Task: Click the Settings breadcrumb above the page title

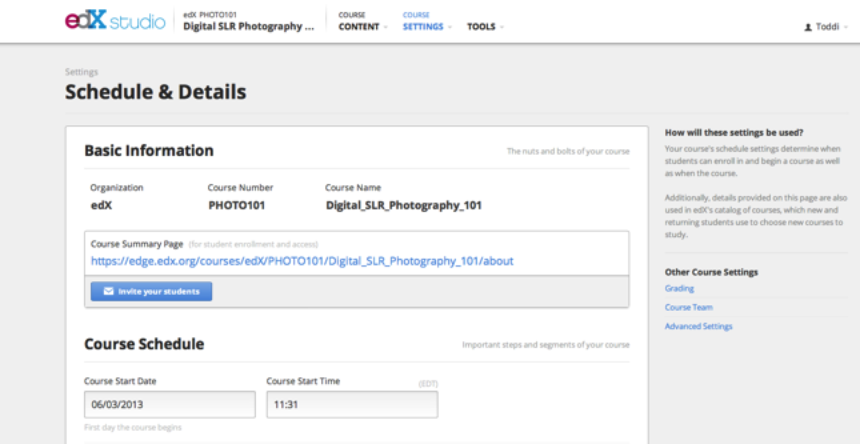Action: coord(81,72)
